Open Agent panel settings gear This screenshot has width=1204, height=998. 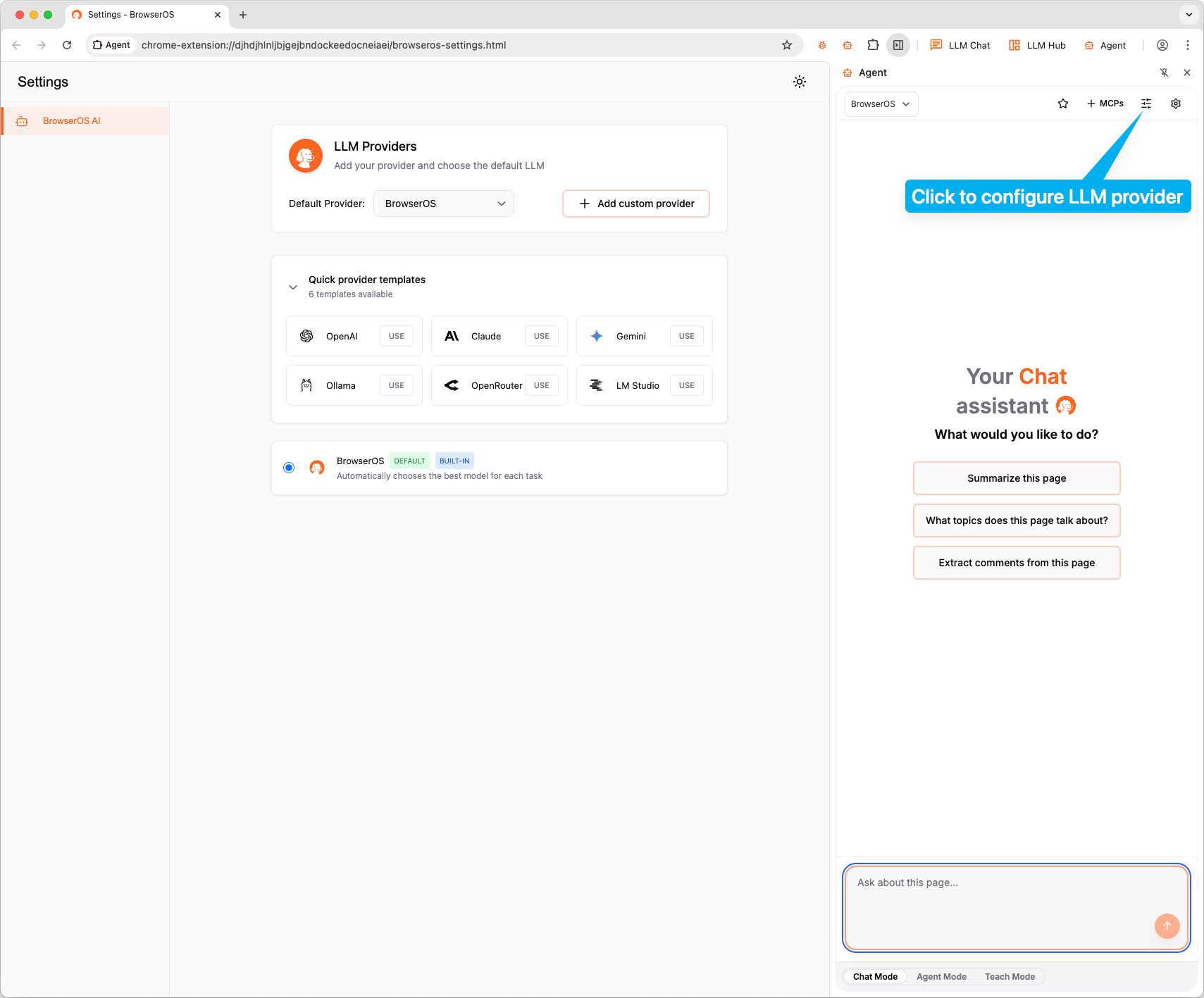pos(1176,104)
